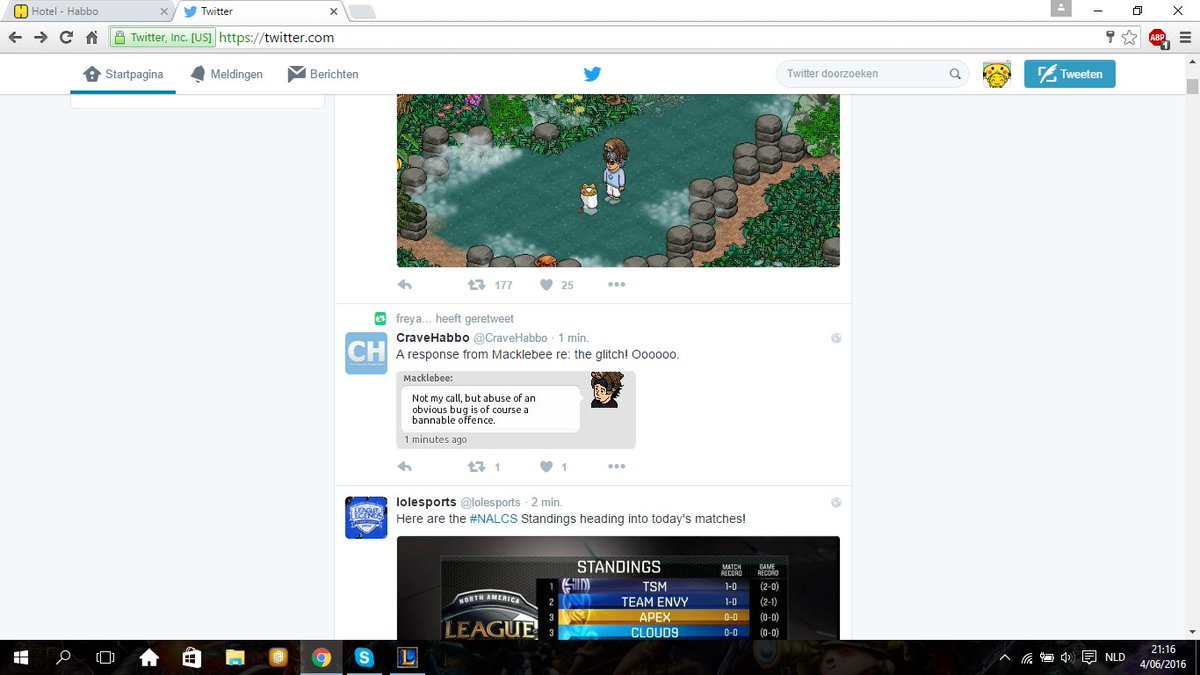Open File Explorer from the taskbar
The height and width of the screenshot is (675, 1200).
(235, 658)
